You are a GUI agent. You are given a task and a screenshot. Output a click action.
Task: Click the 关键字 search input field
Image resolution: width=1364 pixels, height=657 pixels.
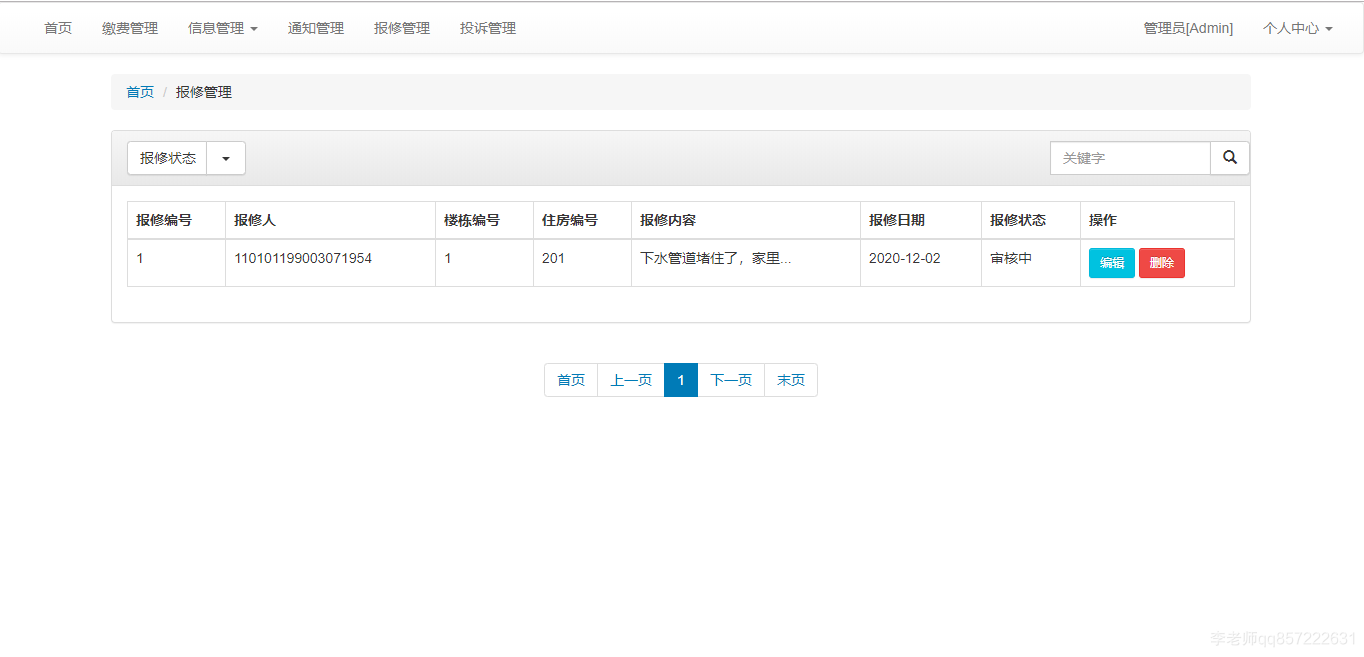pyautogui.click(x=1130, y=157)
